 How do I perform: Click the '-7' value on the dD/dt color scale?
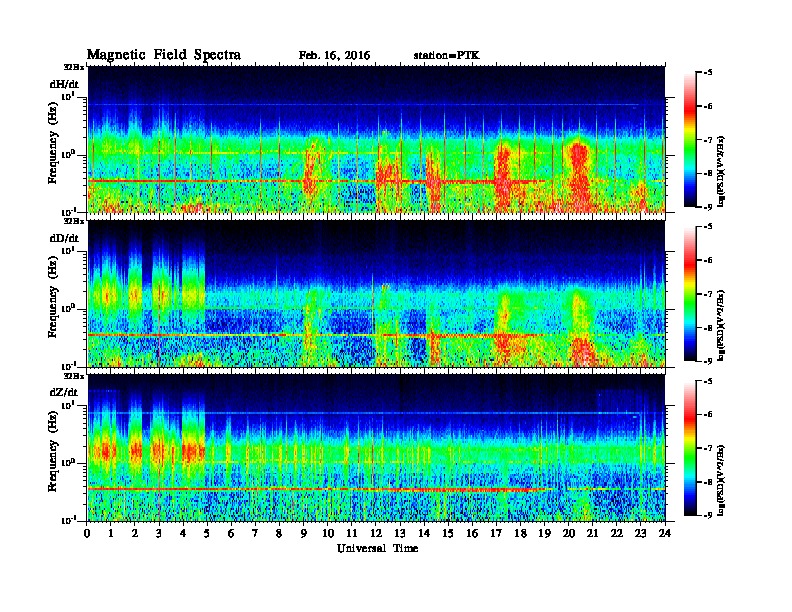(708, 294)
